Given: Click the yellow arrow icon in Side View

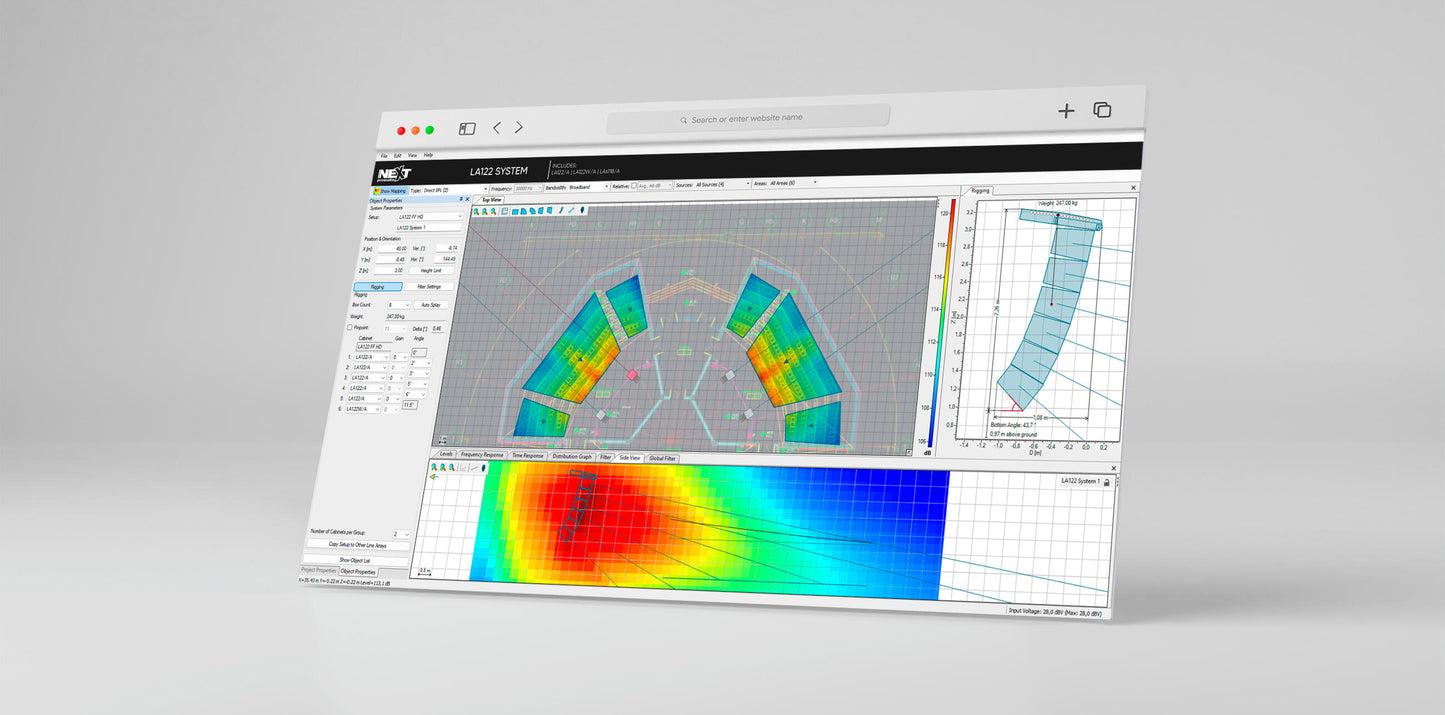Looking at the screenshot, I should pyautogui.click(x=434, y=477).
